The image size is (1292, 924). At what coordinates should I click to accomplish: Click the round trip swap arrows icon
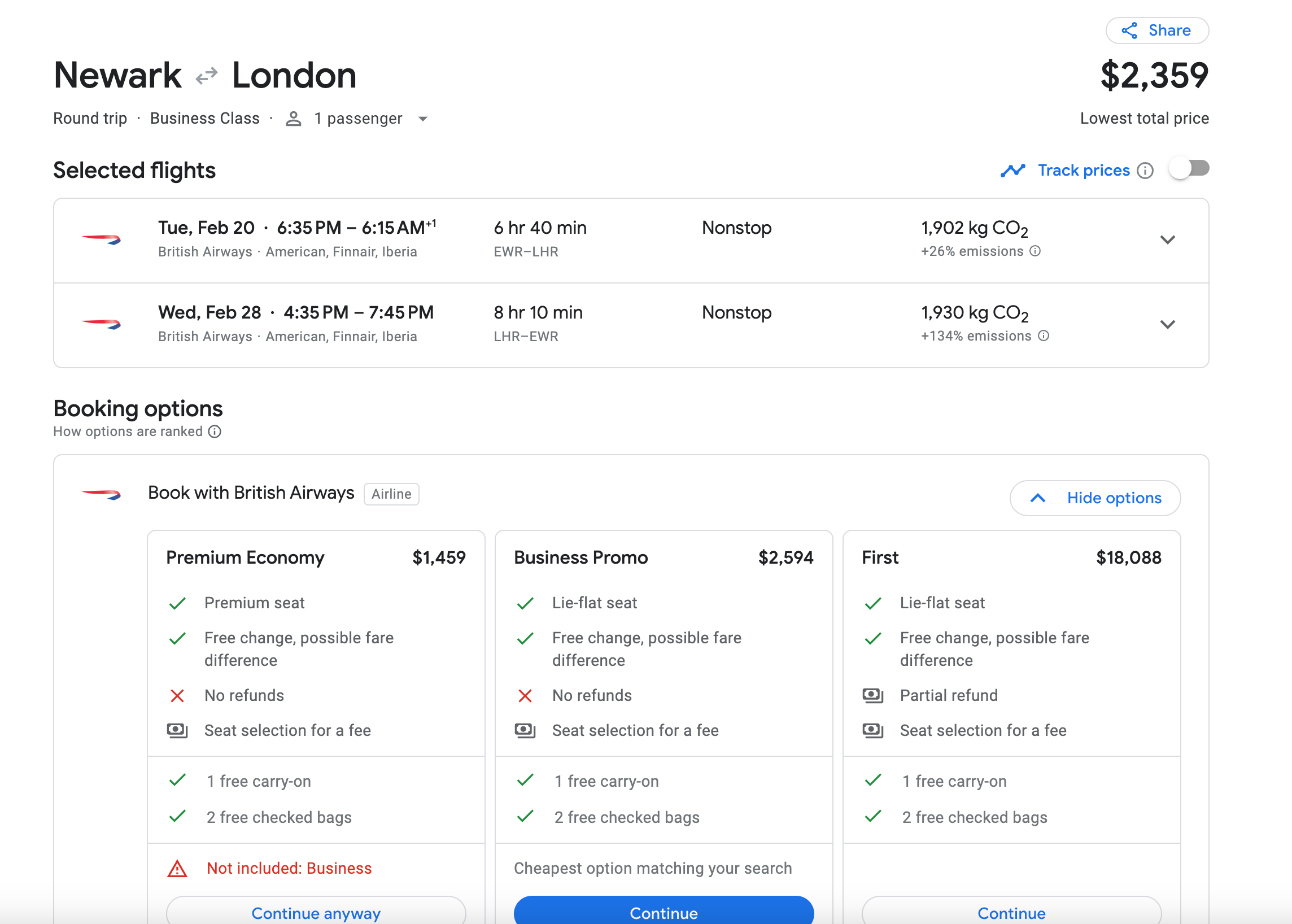tap(207, 75)
